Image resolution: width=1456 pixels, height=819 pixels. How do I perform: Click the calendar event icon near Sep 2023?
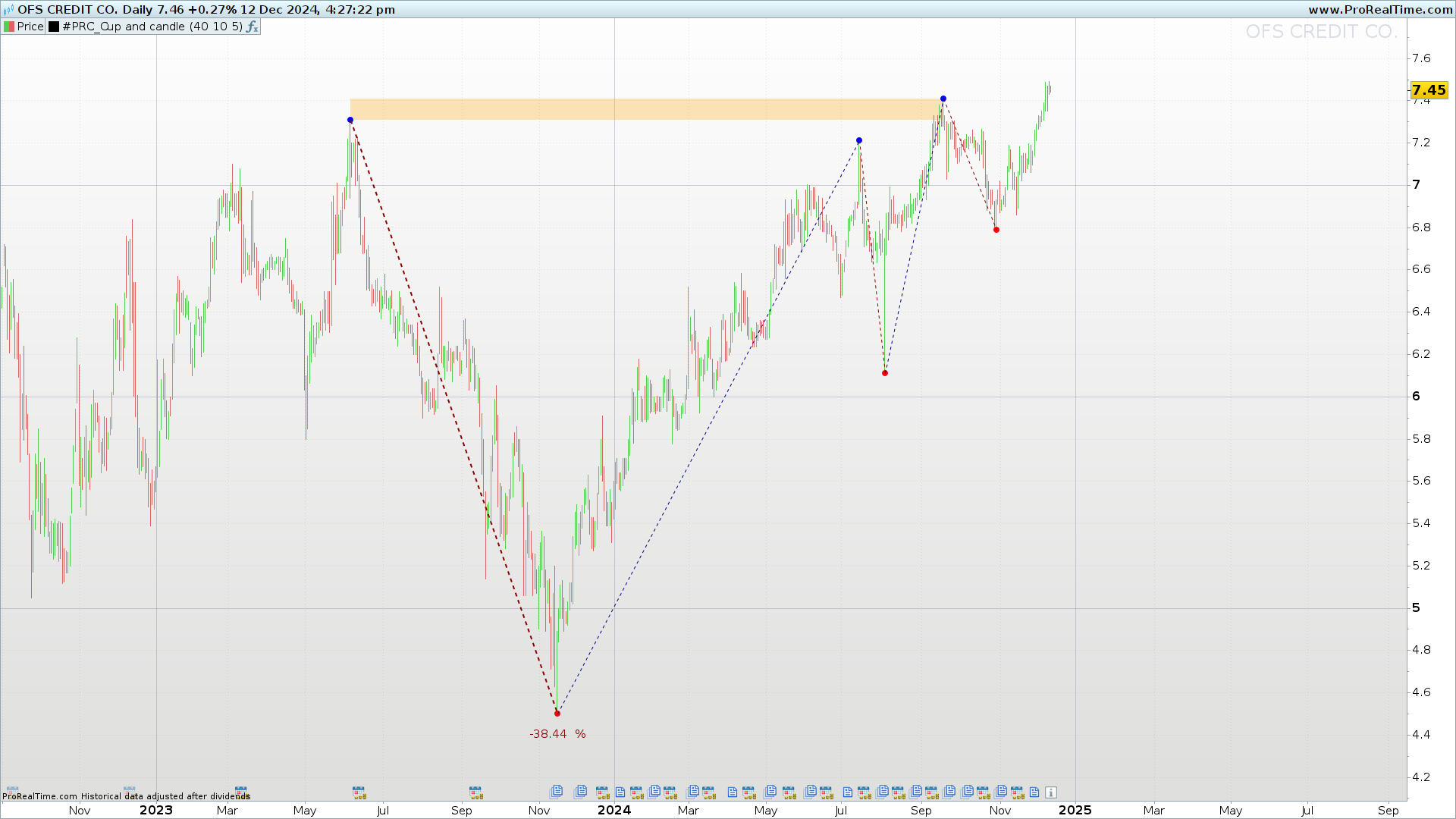475,792
